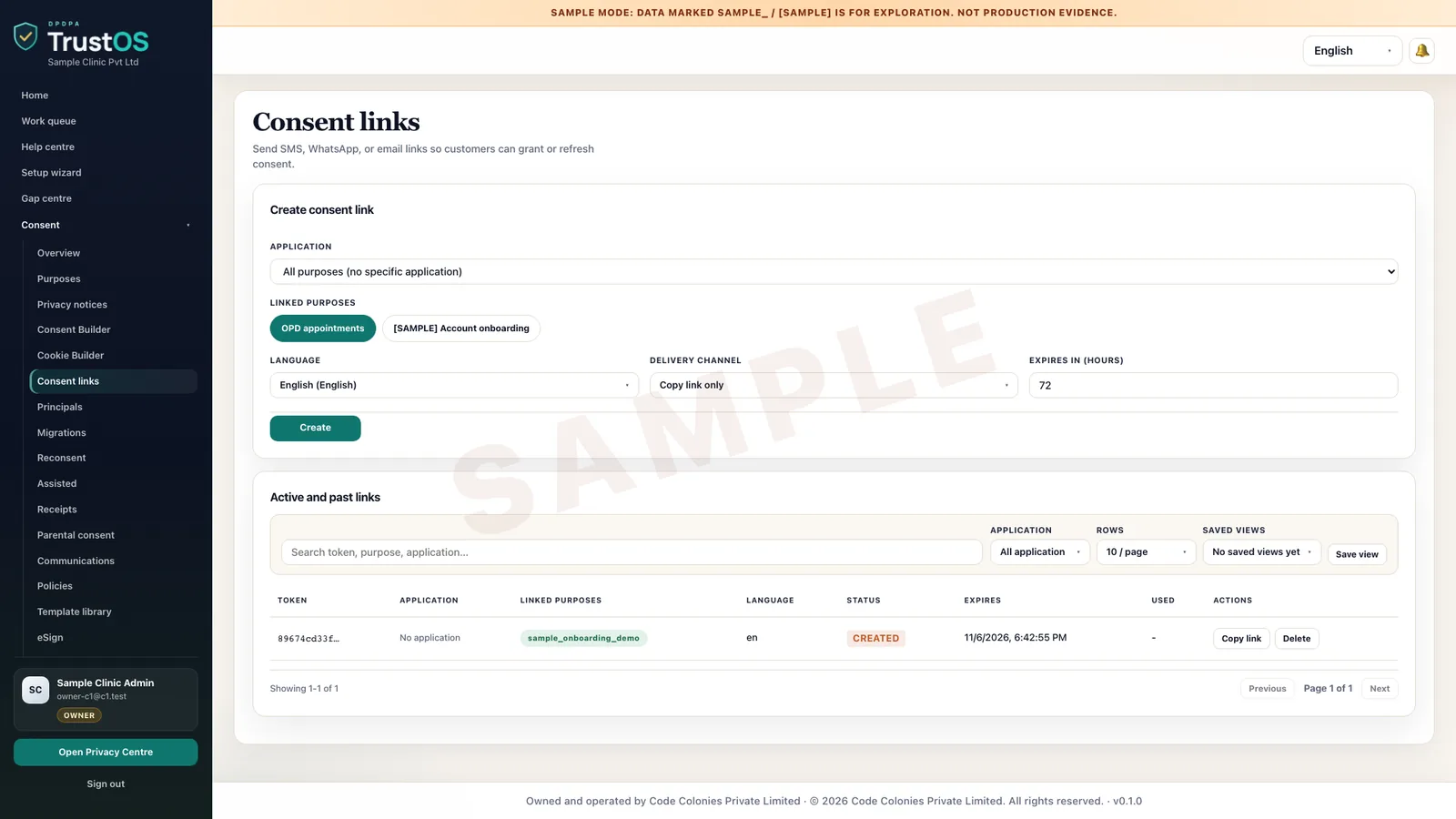Open the No saved views yet dropdown

(x=1261, y=552)
